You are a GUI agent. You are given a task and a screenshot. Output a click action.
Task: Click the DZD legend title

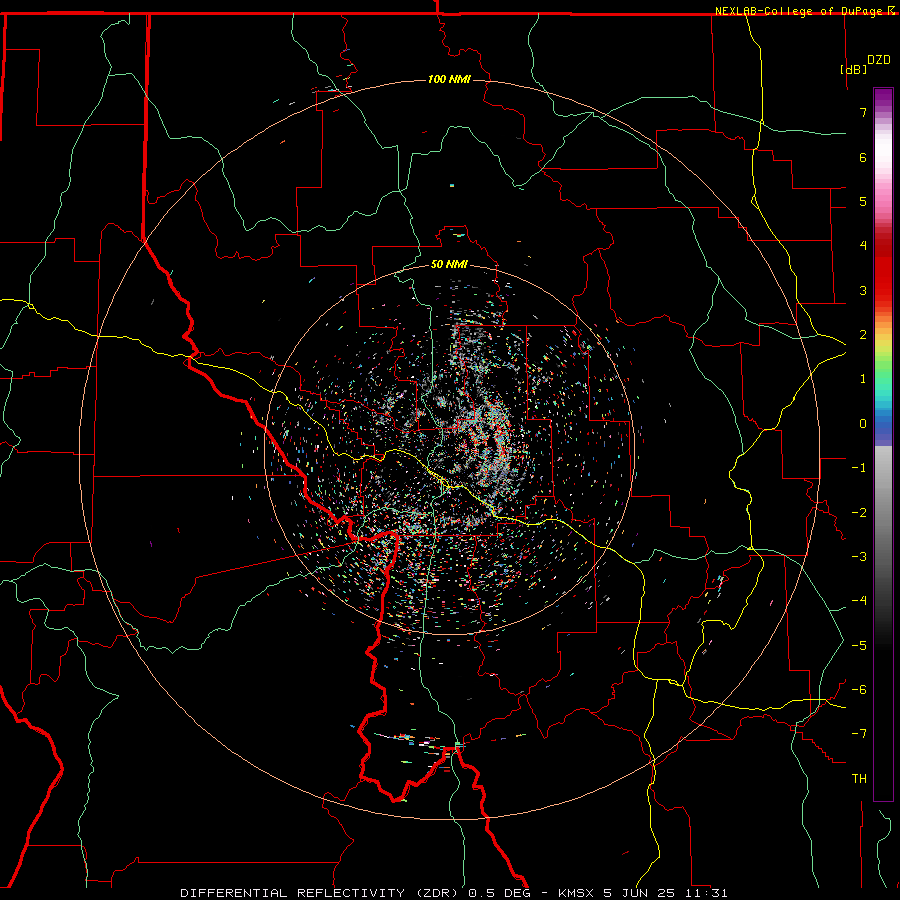tap(879, 60)
